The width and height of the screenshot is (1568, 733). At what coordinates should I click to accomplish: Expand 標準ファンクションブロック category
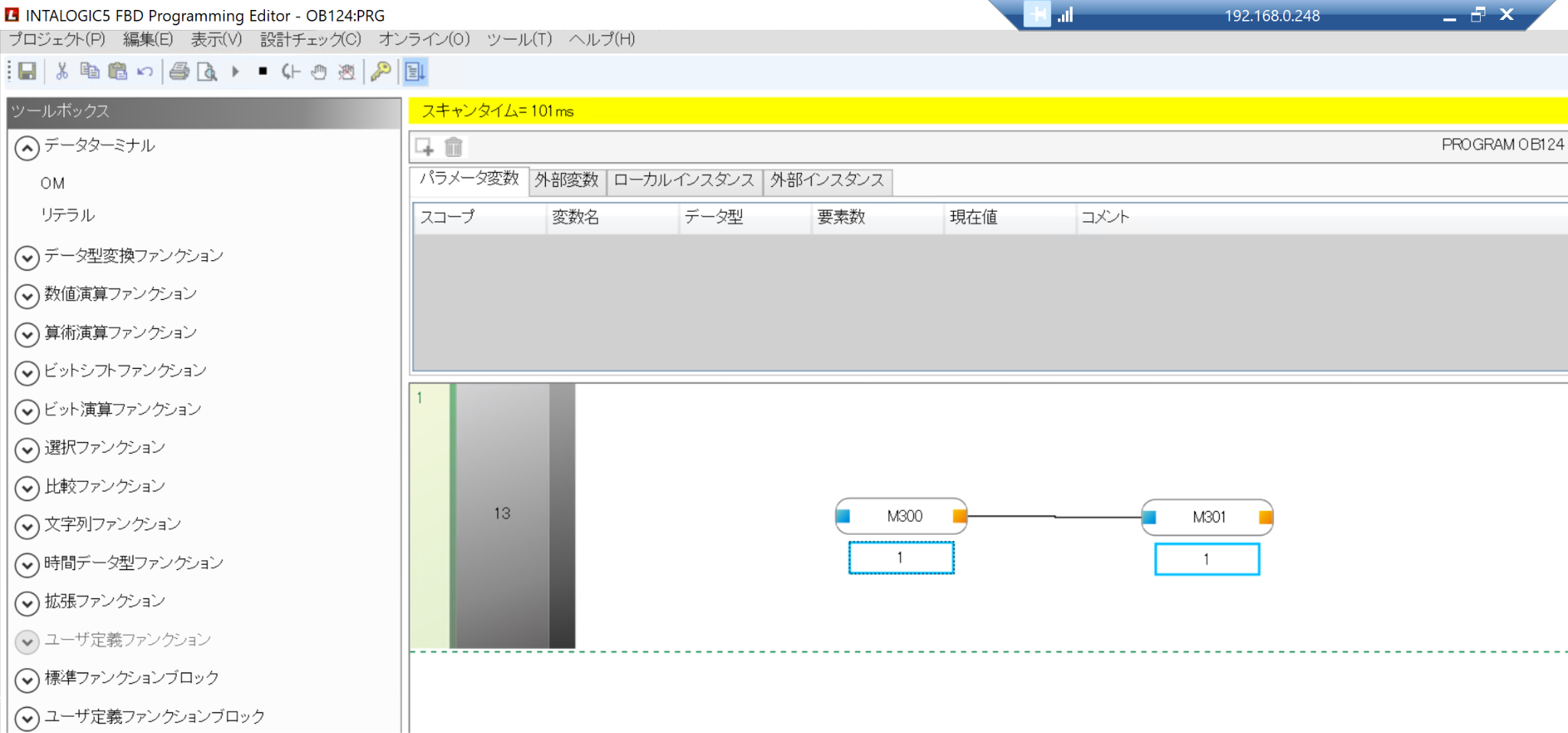pos(27,679)
